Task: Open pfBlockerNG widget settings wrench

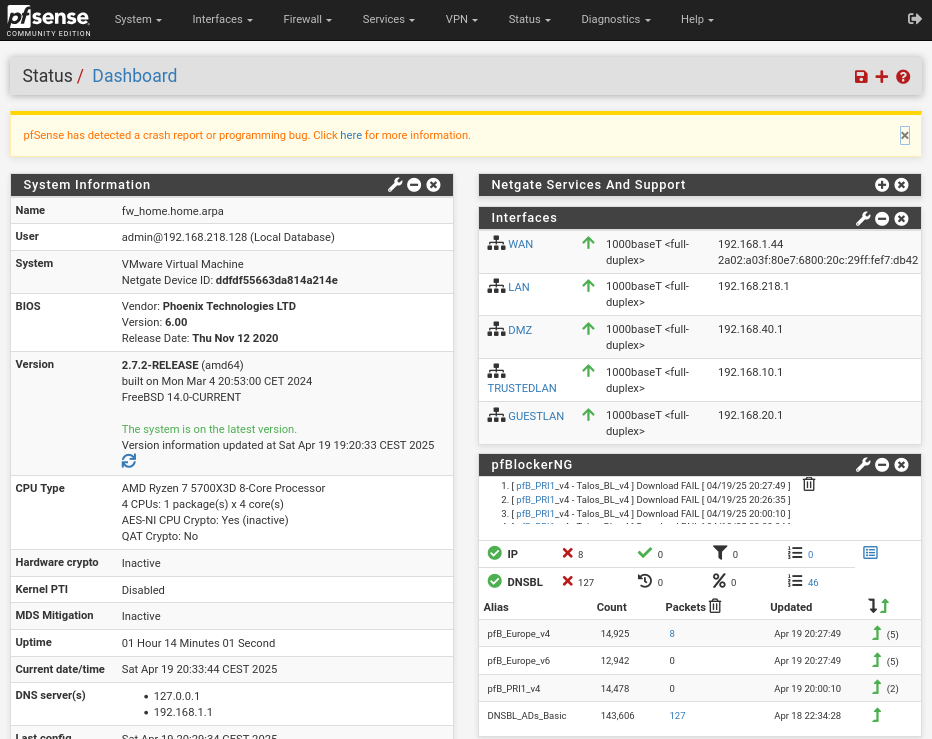Action: pos(863,465)
